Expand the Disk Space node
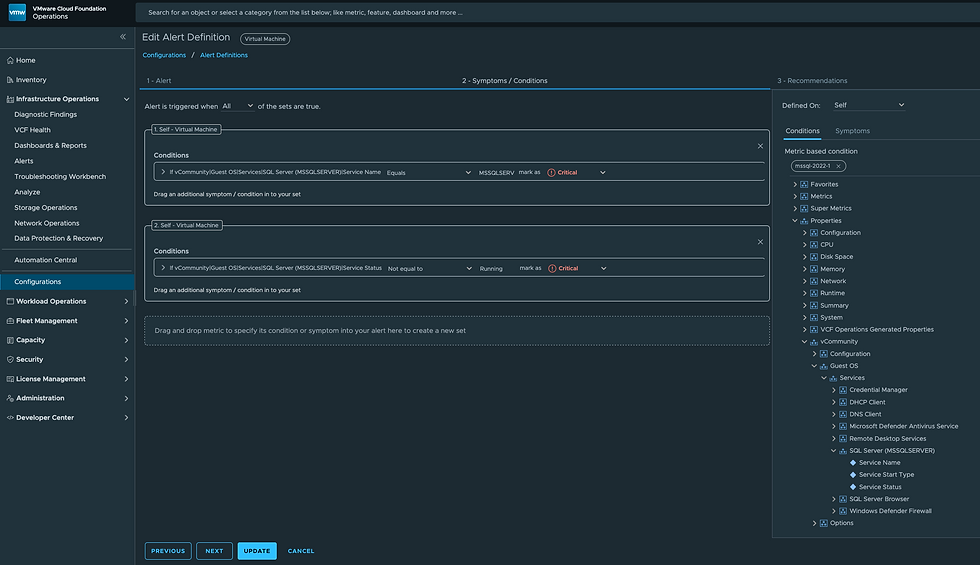Screen dimensions: 980x565 [x=804, y=257]
